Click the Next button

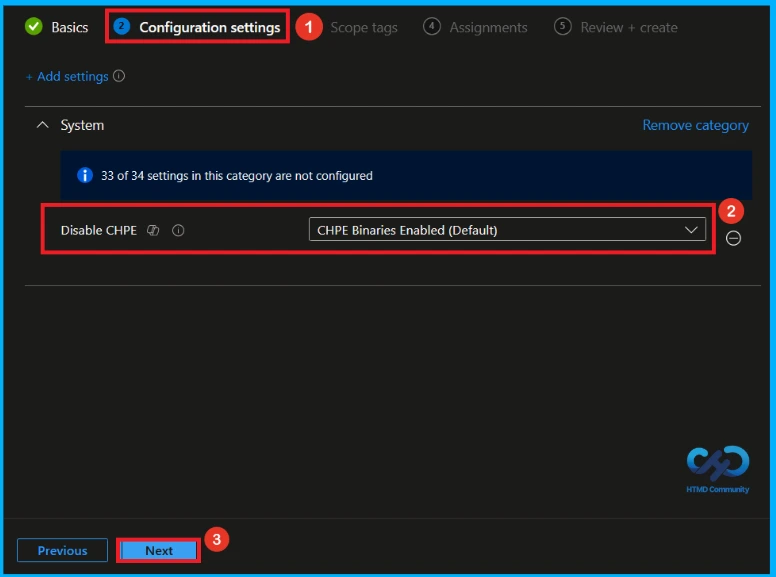(x=159, y=550)
